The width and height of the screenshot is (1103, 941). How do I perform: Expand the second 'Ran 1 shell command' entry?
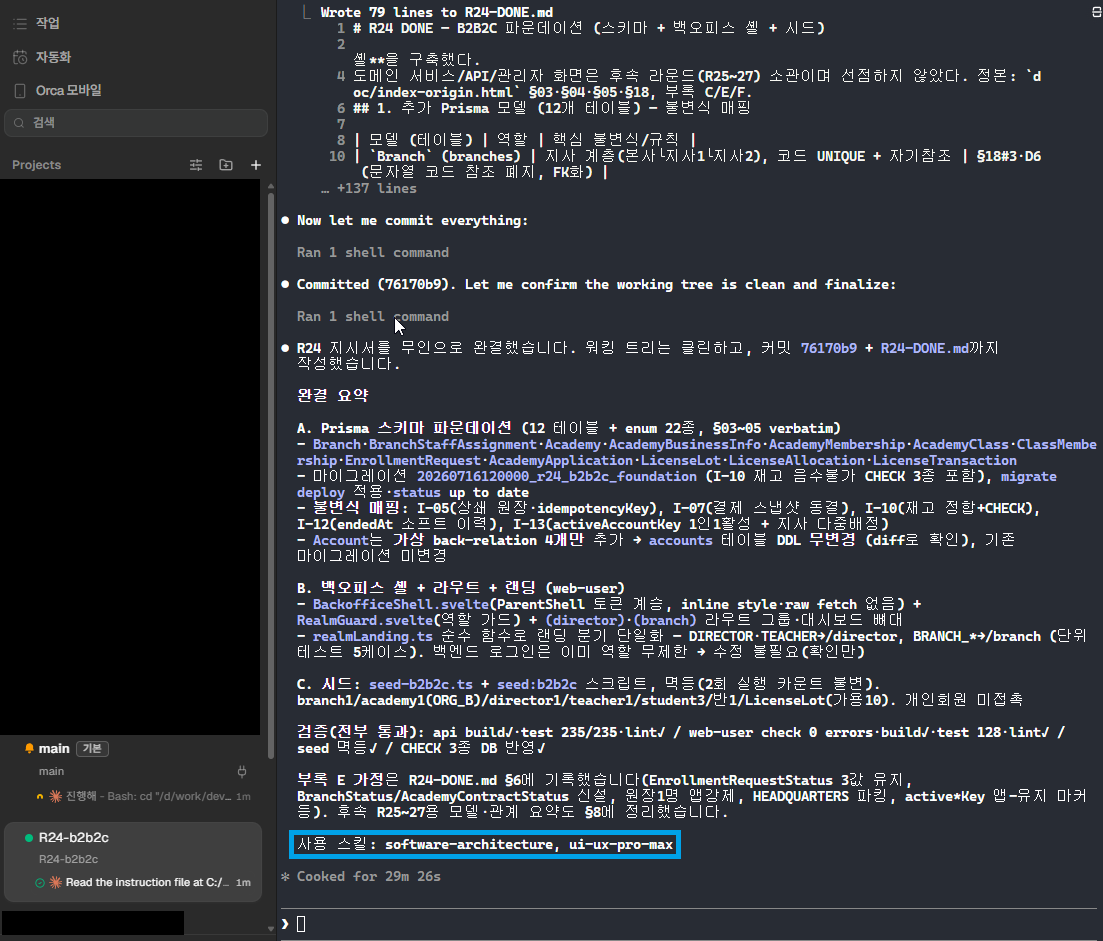point(373,316)
